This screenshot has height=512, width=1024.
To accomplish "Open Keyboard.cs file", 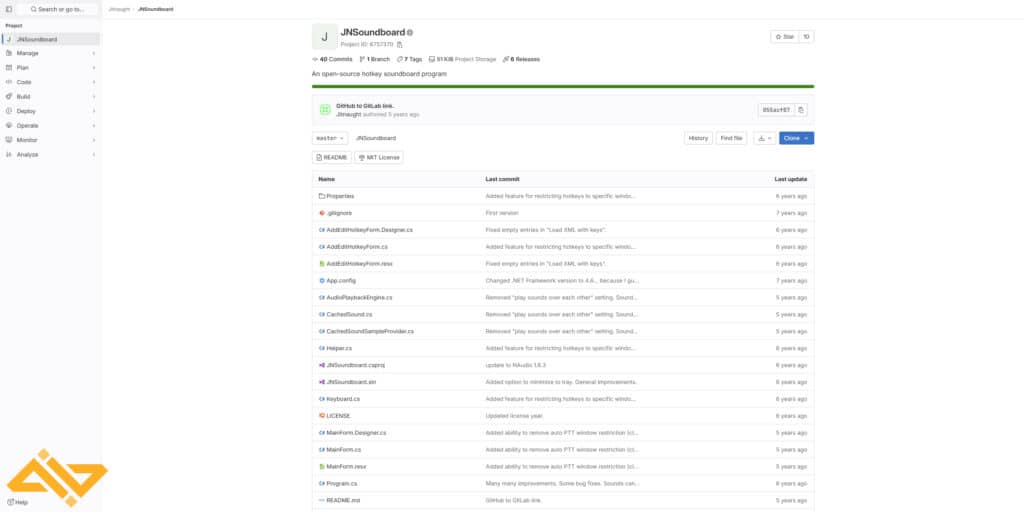I will tap(344, 399).
